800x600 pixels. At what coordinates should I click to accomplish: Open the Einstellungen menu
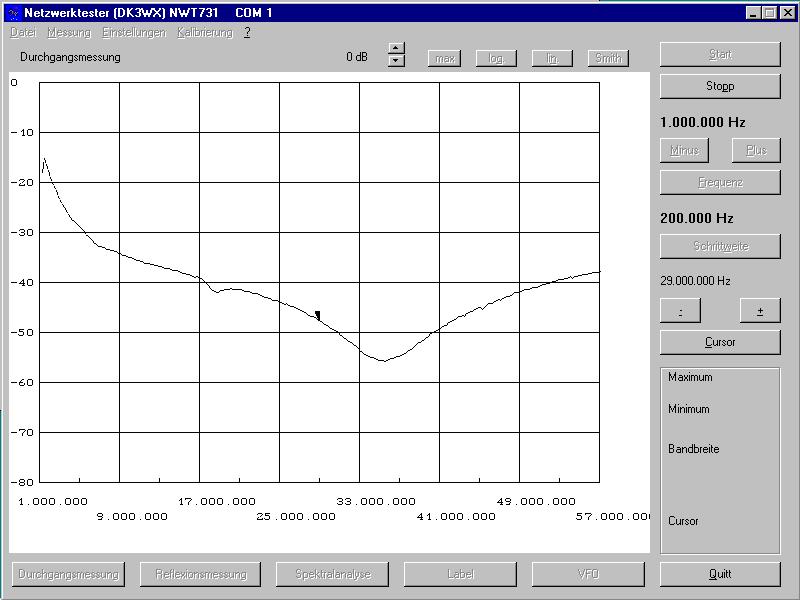[134, 32]
